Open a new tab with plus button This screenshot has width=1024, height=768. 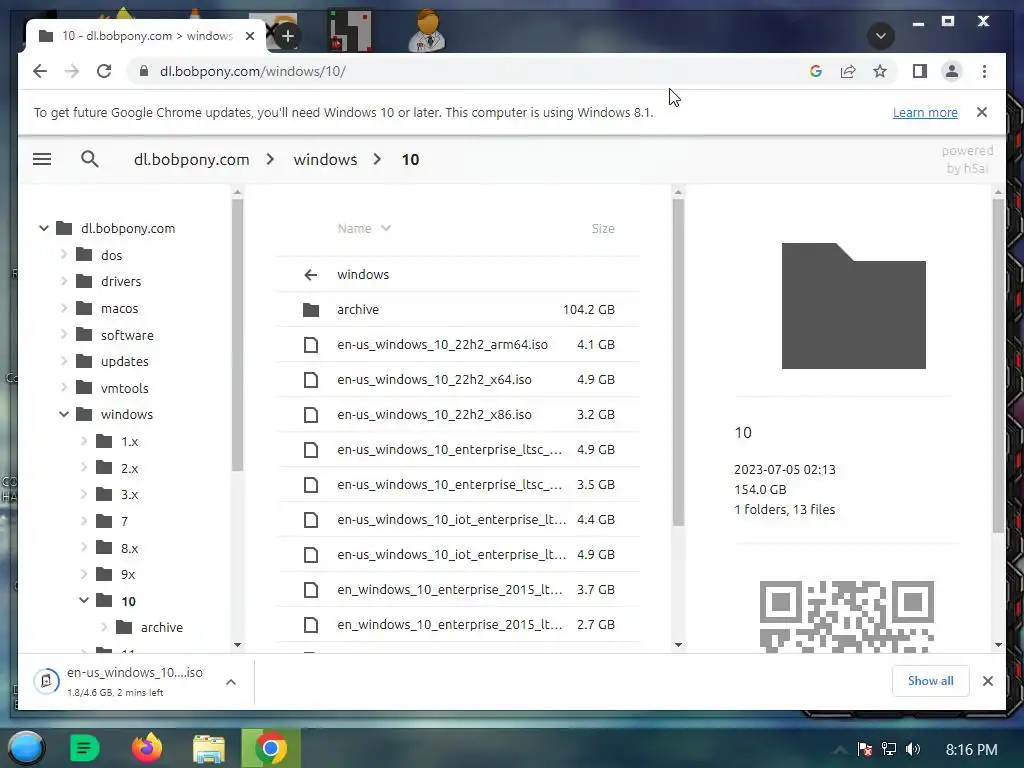[x=287, y=36]
